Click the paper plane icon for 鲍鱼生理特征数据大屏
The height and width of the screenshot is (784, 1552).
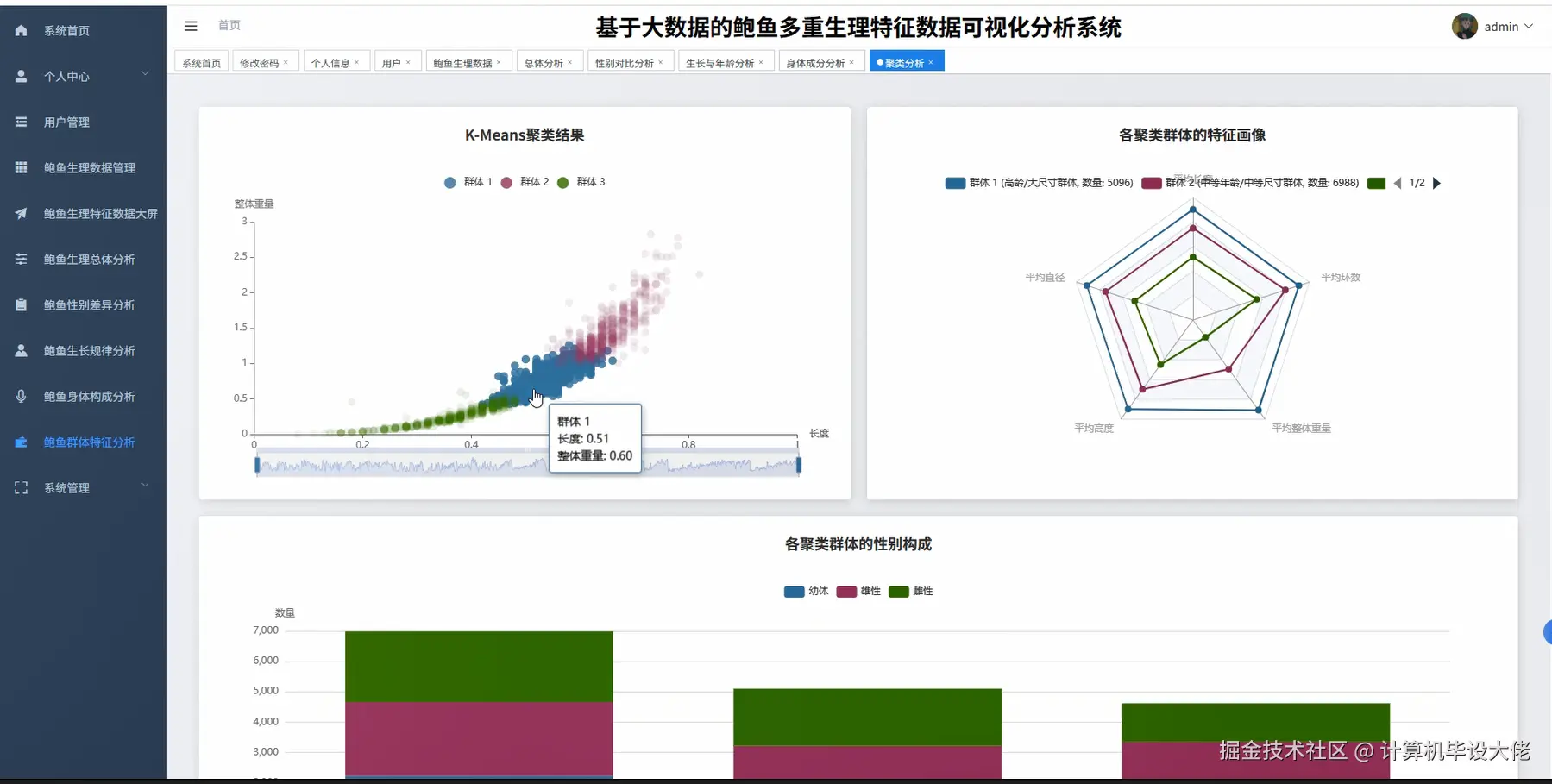click(21, 213)
